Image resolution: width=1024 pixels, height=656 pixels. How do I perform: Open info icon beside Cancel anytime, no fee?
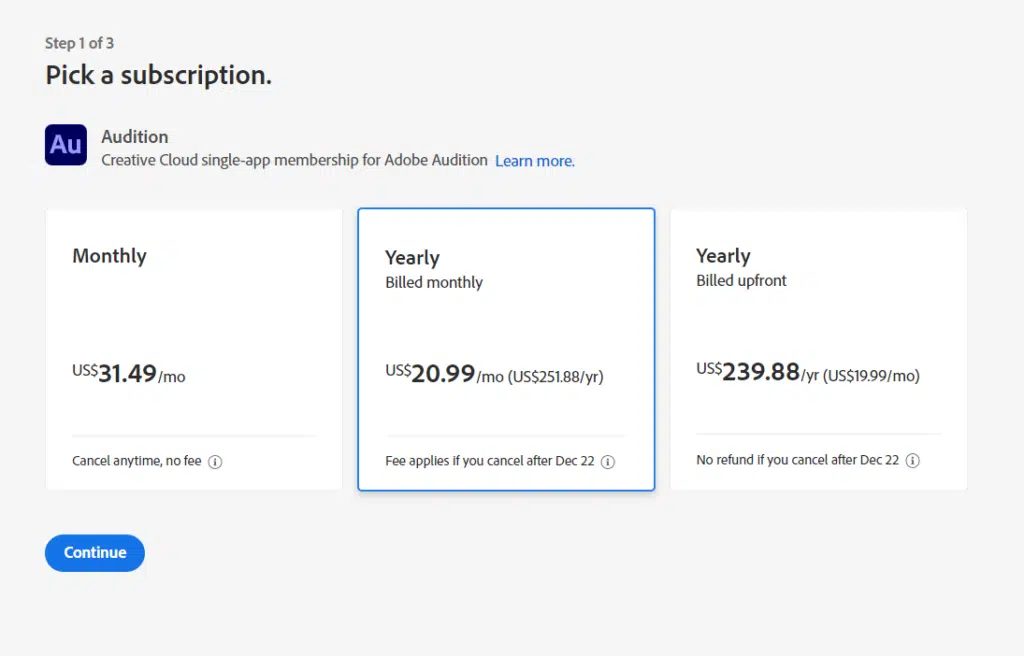pos(215,462)
